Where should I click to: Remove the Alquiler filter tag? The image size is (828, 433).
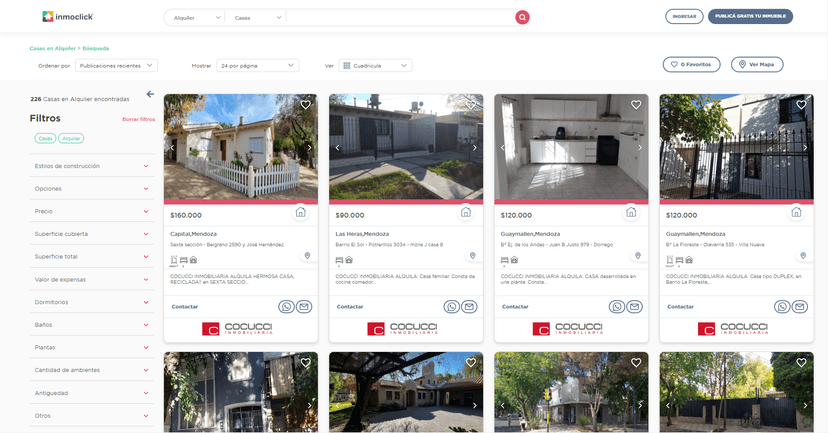pyautogui.click(x=71, y=138)
